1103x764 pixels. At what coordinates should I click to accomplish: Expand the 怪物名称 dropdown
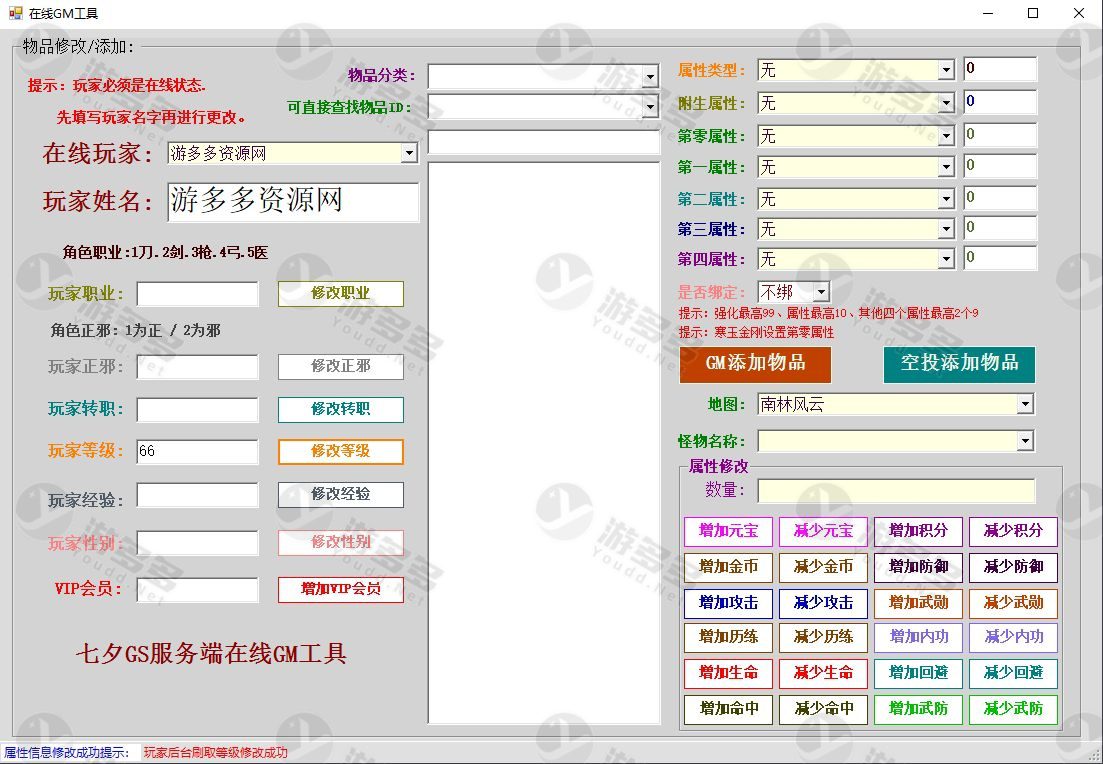1024,441
